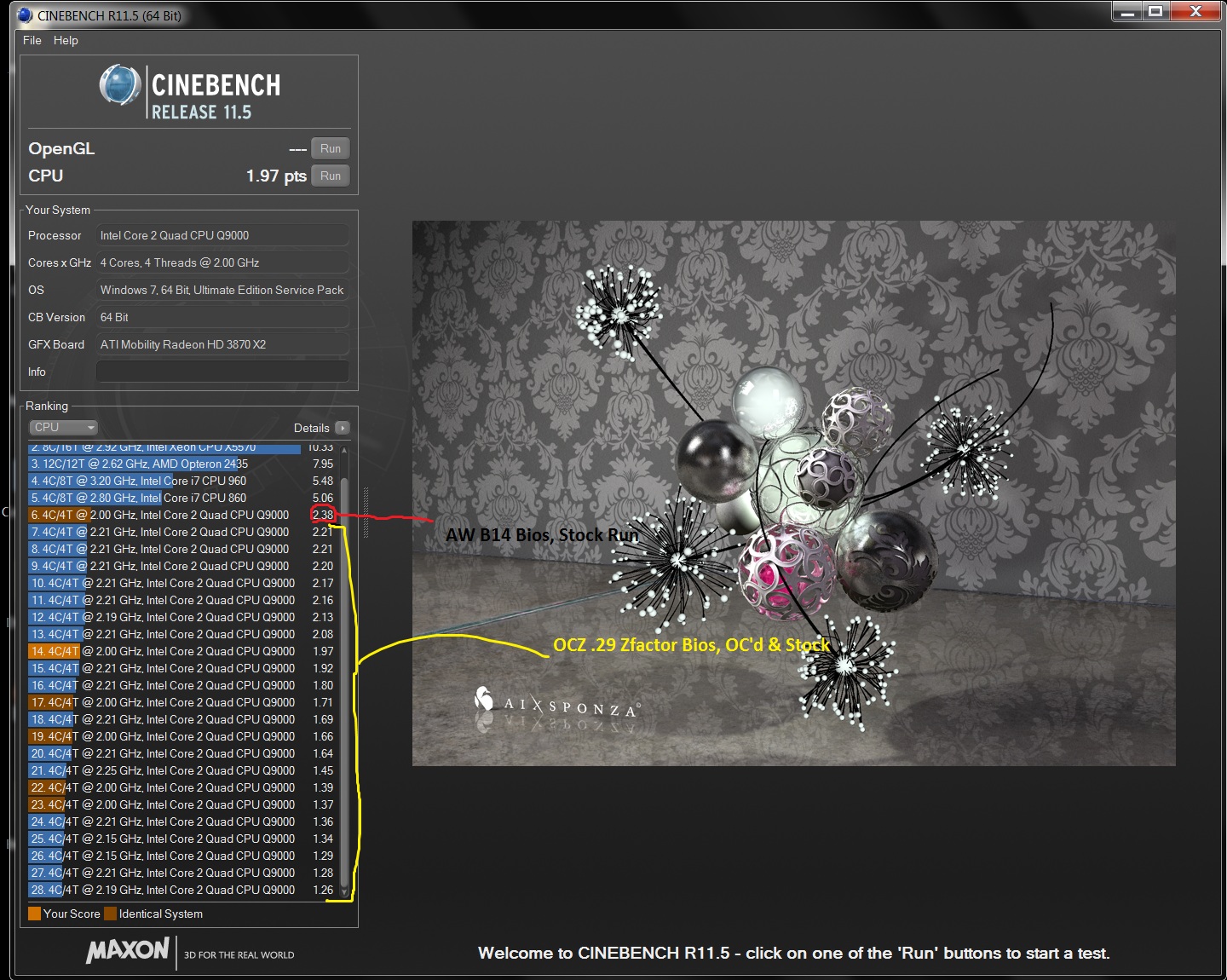1227x980 pixels.
Task: Click the orange Your Score legend swatch
Action: coord(34,914)
